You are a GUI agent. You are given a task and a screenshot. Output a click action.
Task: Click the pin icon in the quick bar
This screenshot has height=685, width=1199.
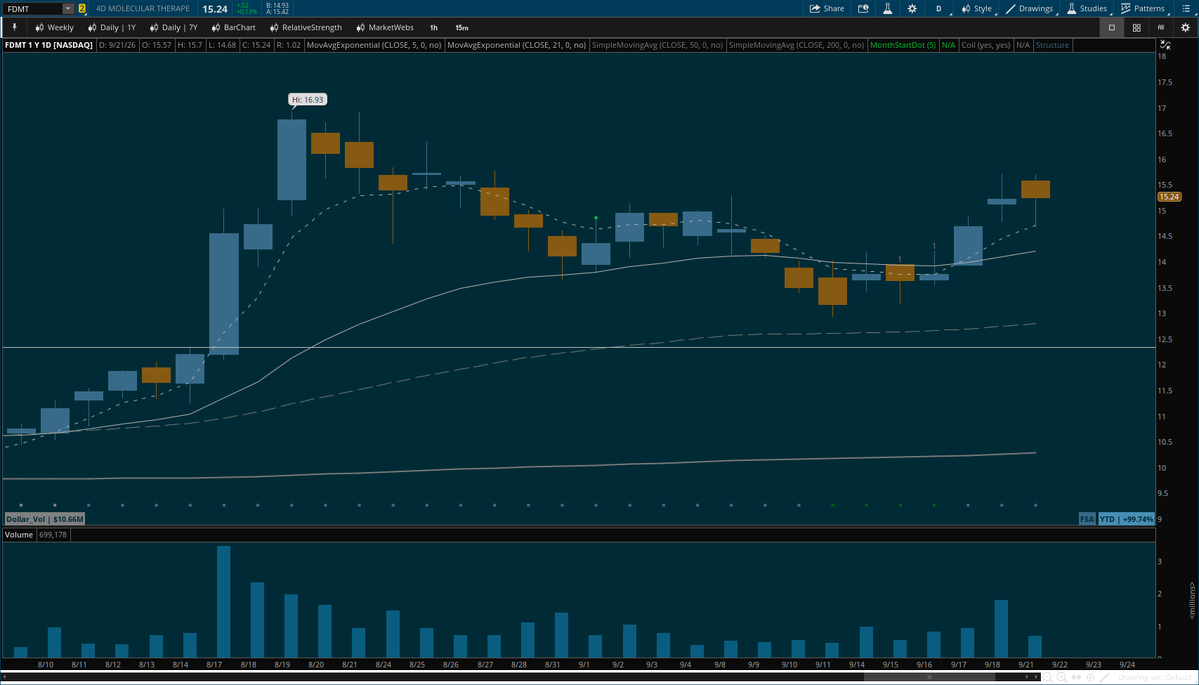[x=14, y=27]
